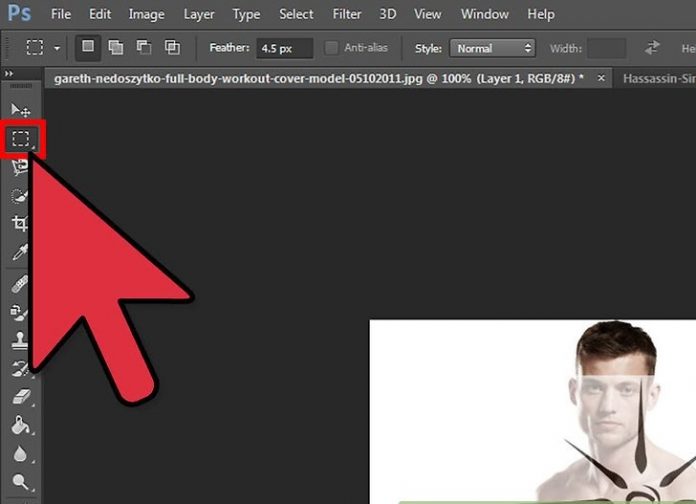
Task: Select the Rectangular Marquee tool
Action: (x=20, y=140)
